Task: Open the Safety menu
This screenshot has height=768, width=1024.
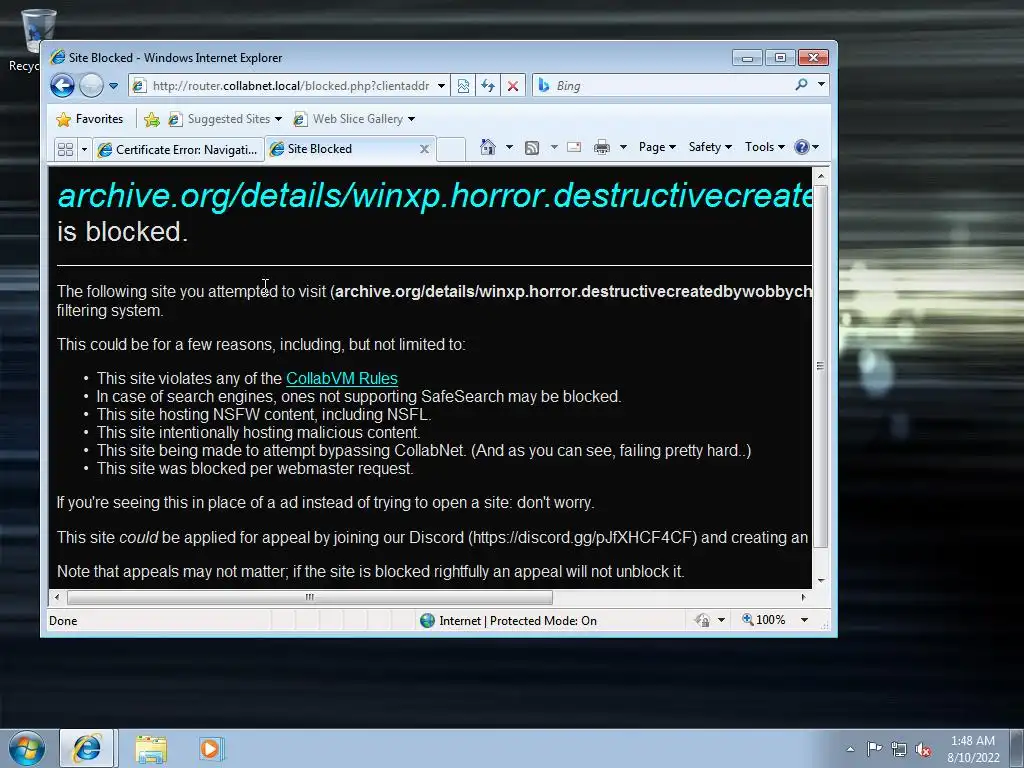Action: [711, 147]
